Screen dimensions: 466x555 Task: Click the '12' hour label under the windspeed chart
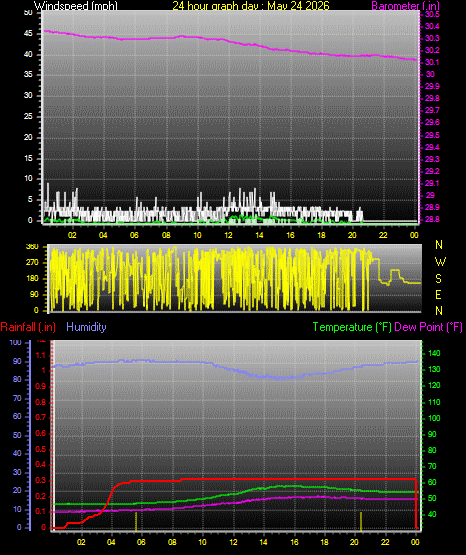point(228,235)
